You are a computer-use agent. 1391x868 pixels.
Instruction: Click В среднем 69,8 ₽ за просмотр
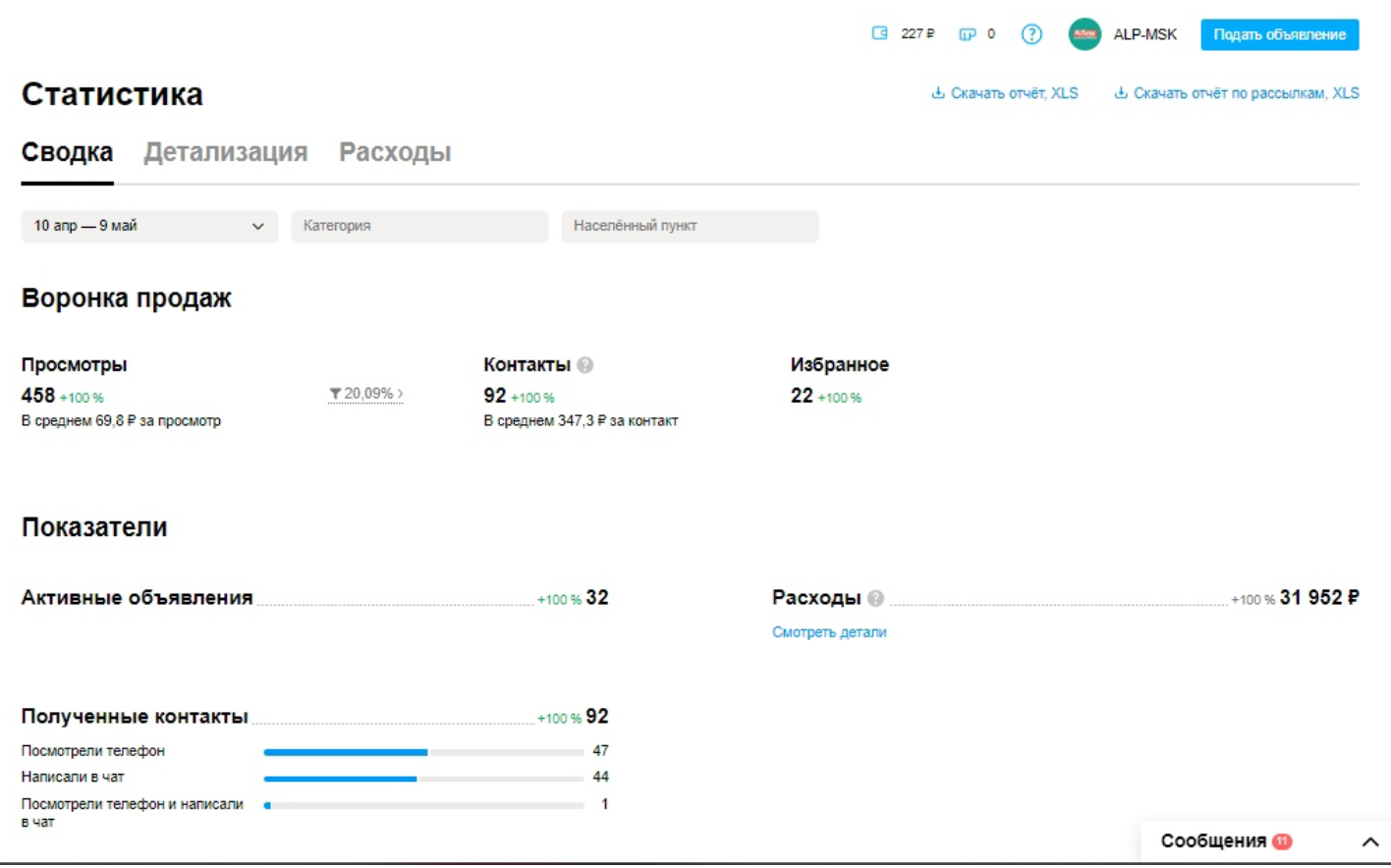(121, 421)
